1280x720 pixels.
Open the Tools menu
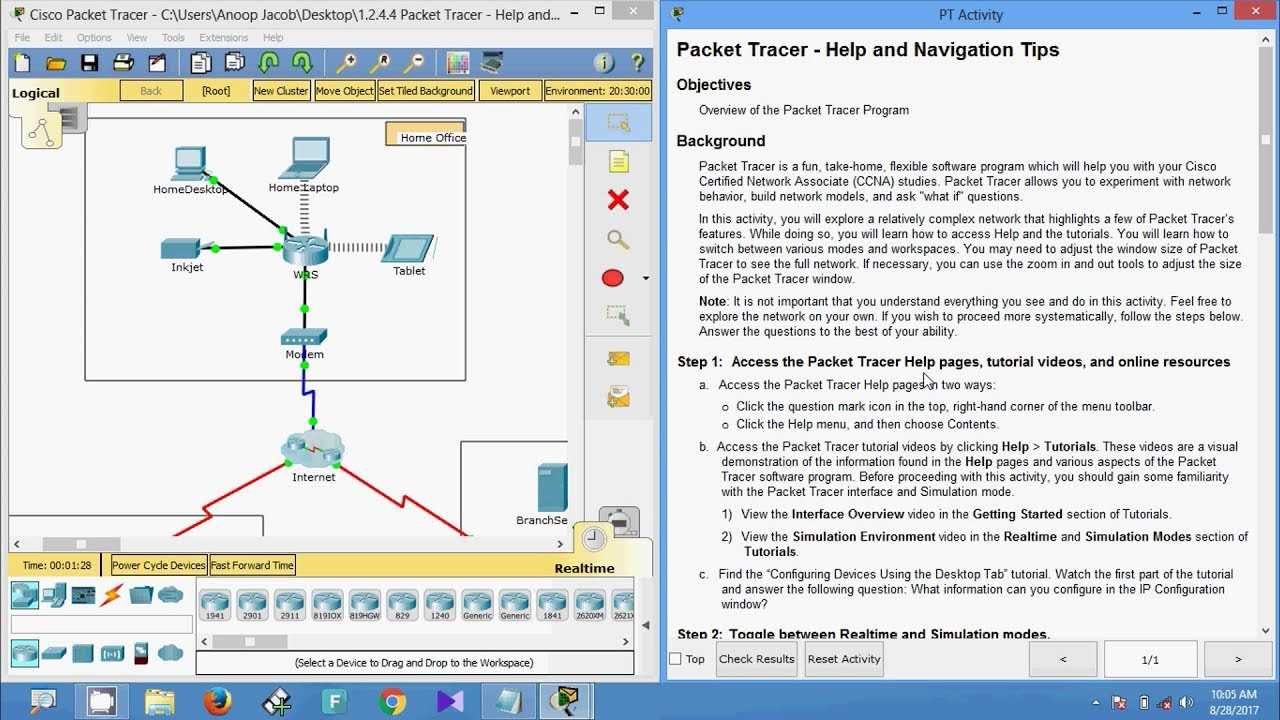pos(173,38)
